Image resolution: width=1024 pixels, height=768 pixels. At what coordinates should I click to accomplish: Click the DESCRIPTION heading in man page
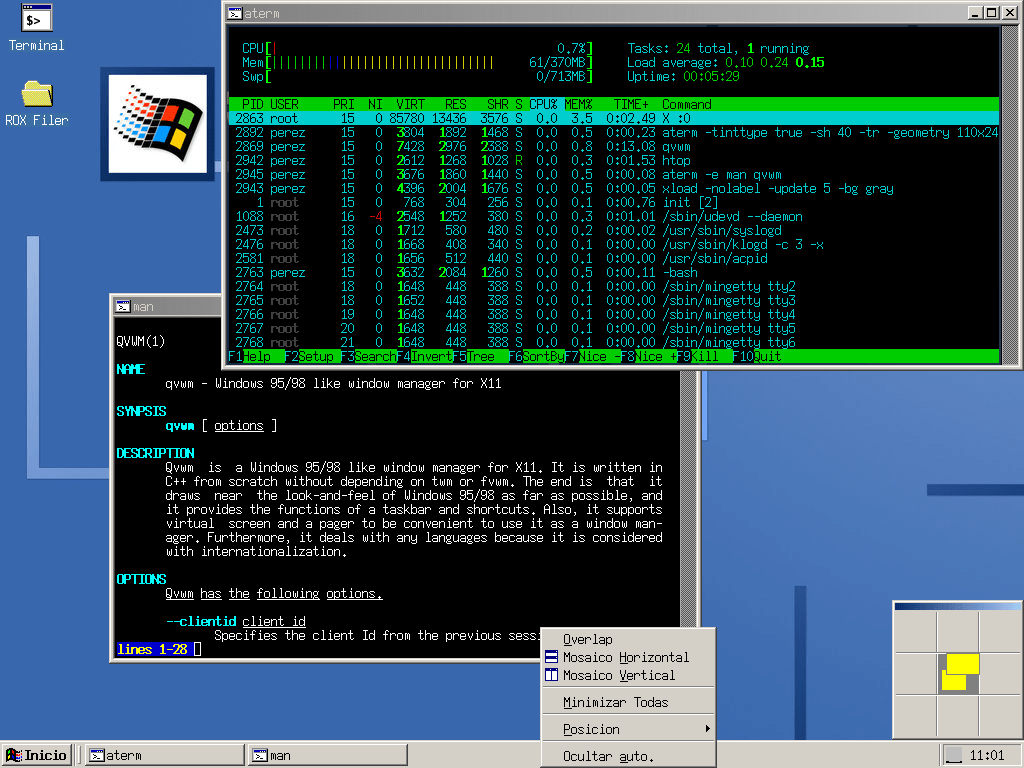tap(155, 453)
